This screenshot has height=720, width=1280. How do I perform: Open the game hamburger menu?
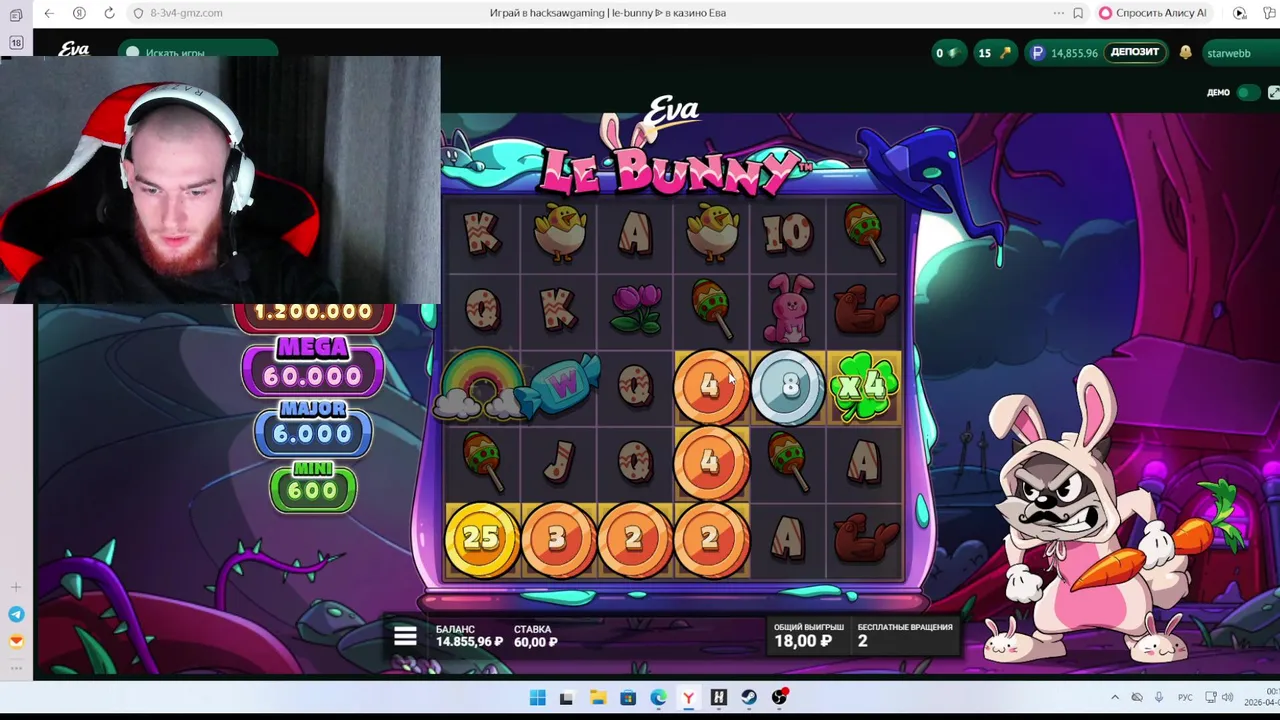click(x=405, y=636)
